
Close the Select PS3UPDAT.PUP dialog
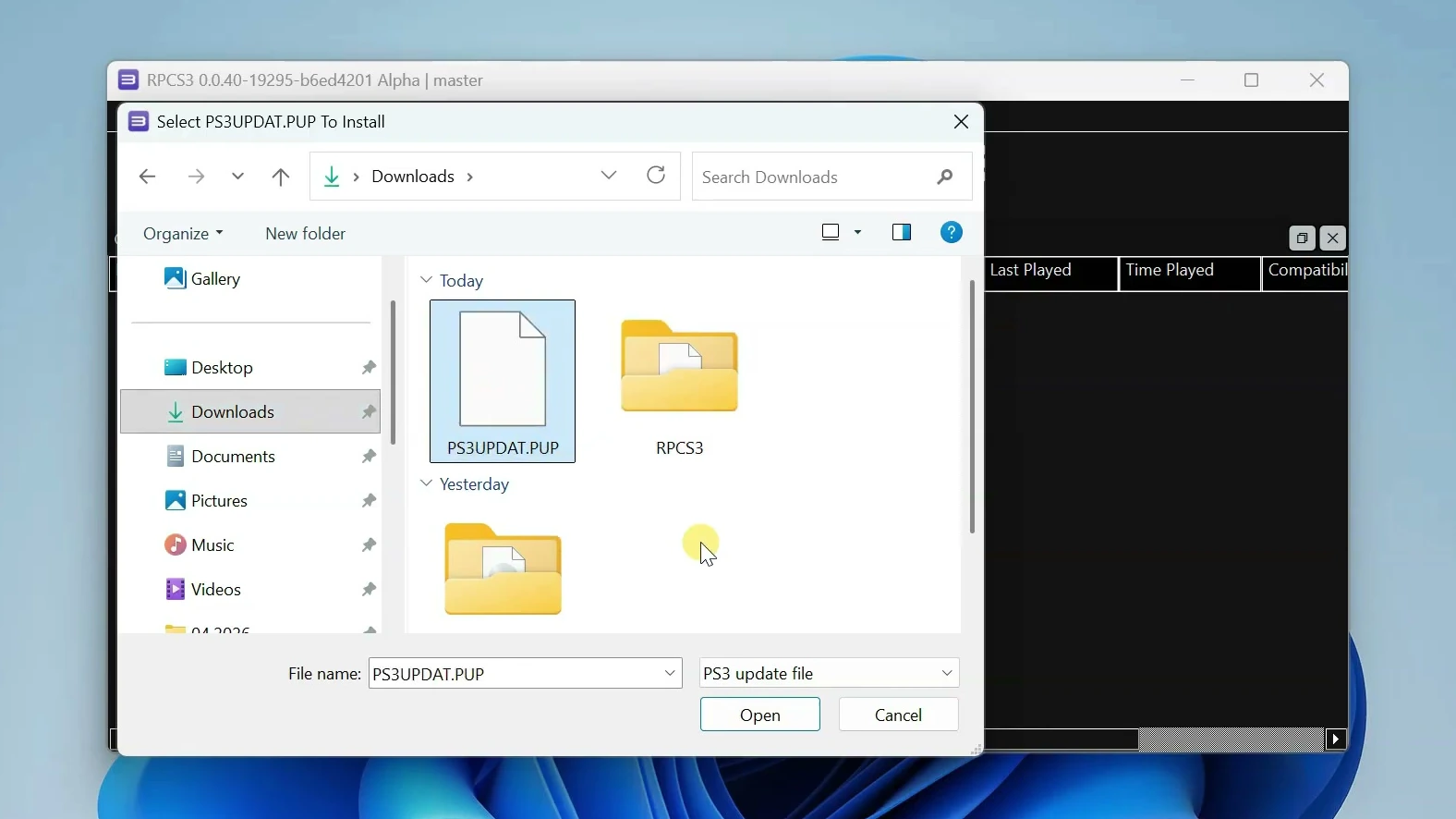pyautogui.click(x=962, y=122)
